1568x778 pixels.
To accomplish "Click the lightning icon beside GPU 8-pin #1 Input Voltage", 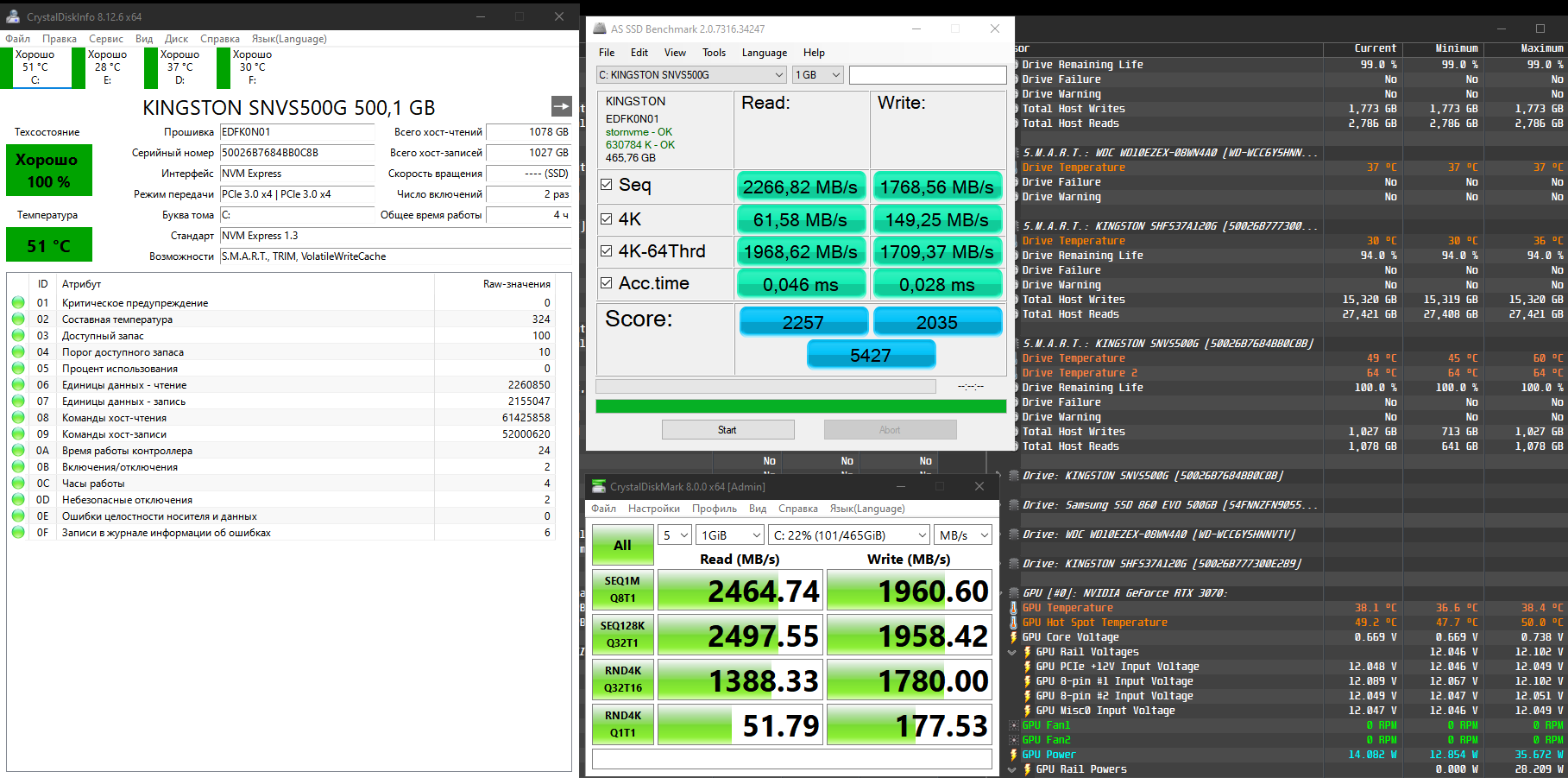I will pyautogui.click(x=1028, y=681).
